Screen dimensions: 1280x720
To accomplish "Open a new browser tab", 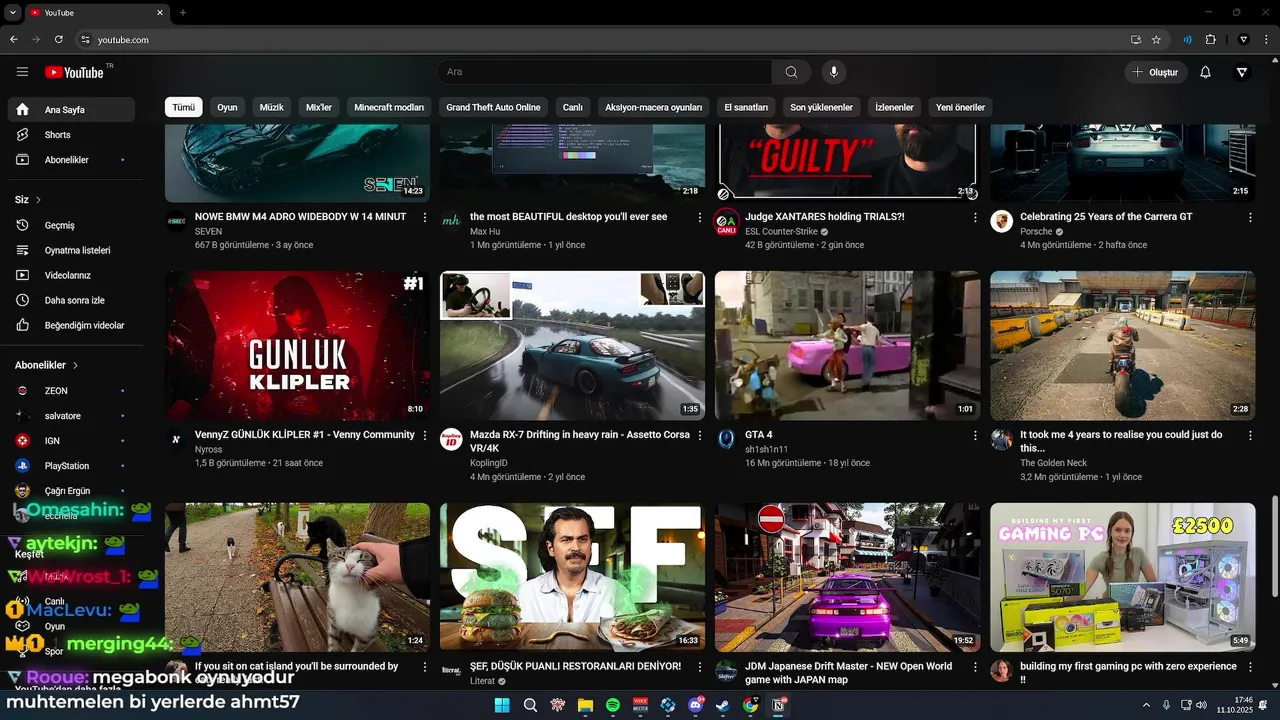I will click(183, 12).
